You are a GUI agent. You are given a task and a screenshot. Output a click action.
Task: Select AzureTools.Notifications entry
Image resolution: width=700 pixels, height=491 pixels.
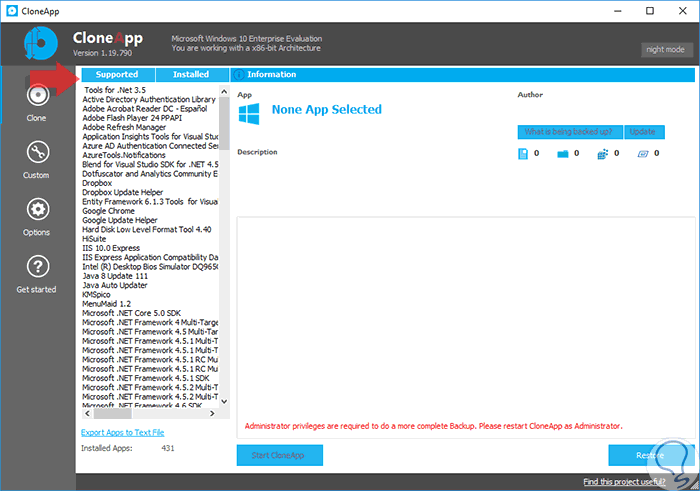tap(124, 155)
